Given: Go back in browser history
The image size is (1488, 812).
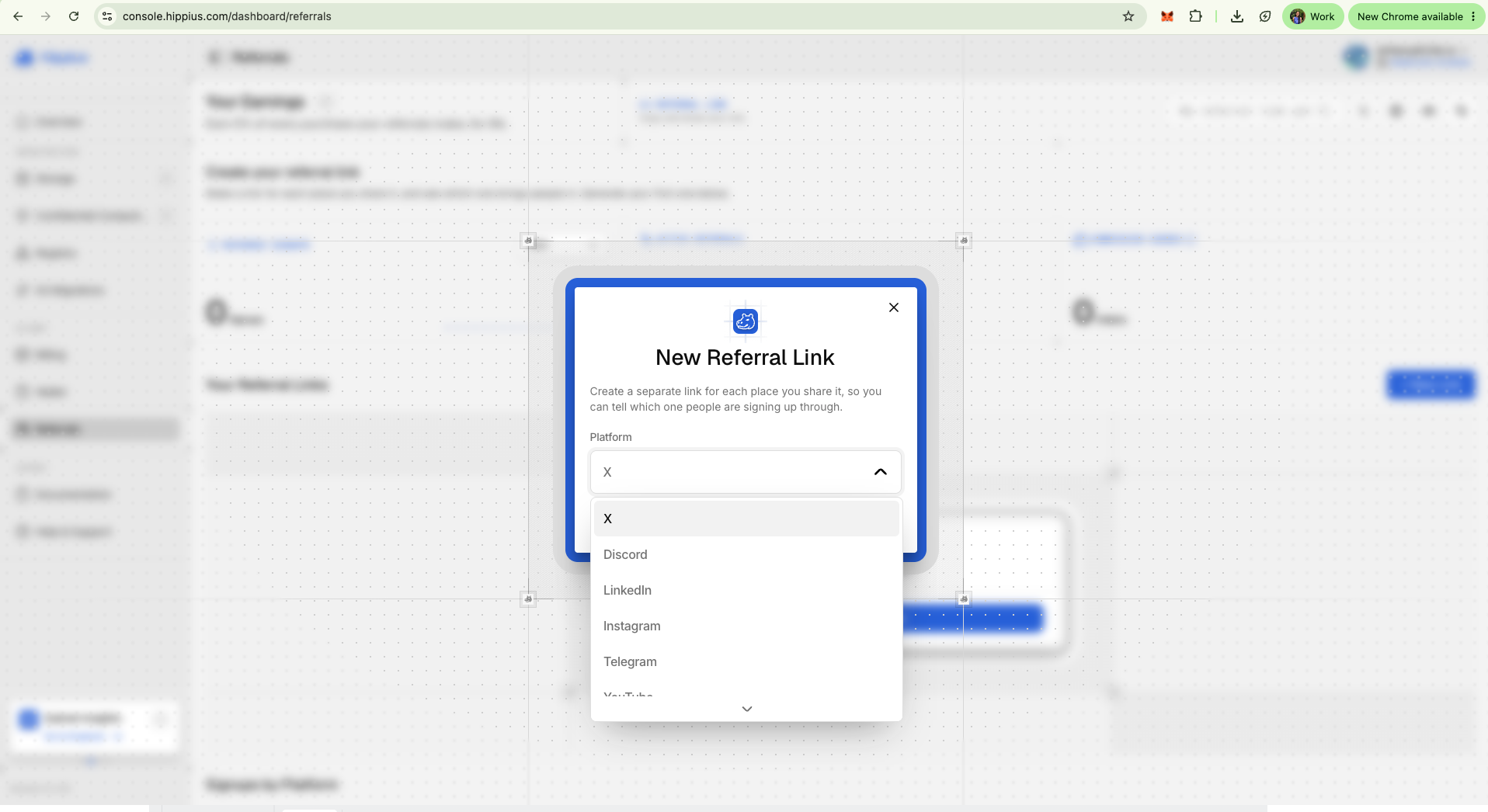Looking at the screenshot, I should tap(18, 16).
